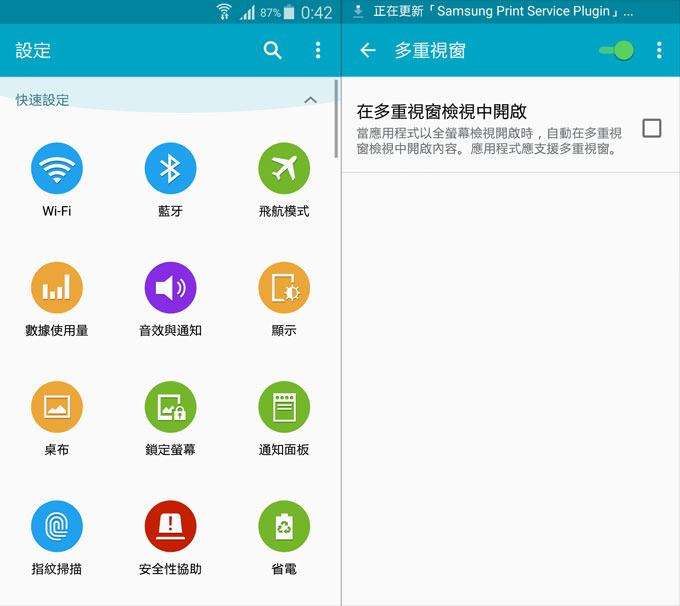Toggle the 多重視窗 master switch
Screen dimensions: 680x606
click(617, 50)
